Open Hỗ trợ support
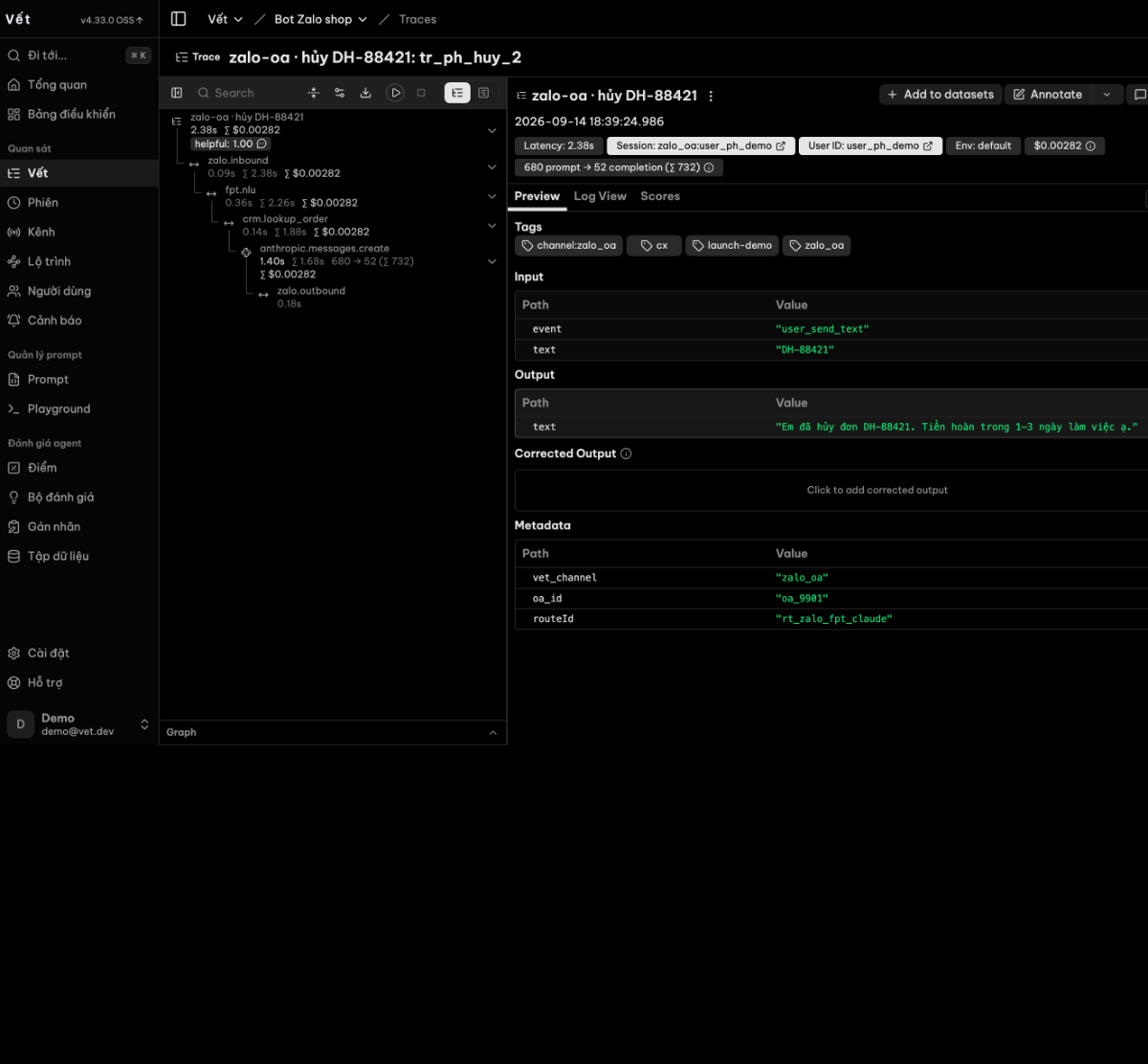The width and height of the screenshot is (1148, 1064). [79, 683]
